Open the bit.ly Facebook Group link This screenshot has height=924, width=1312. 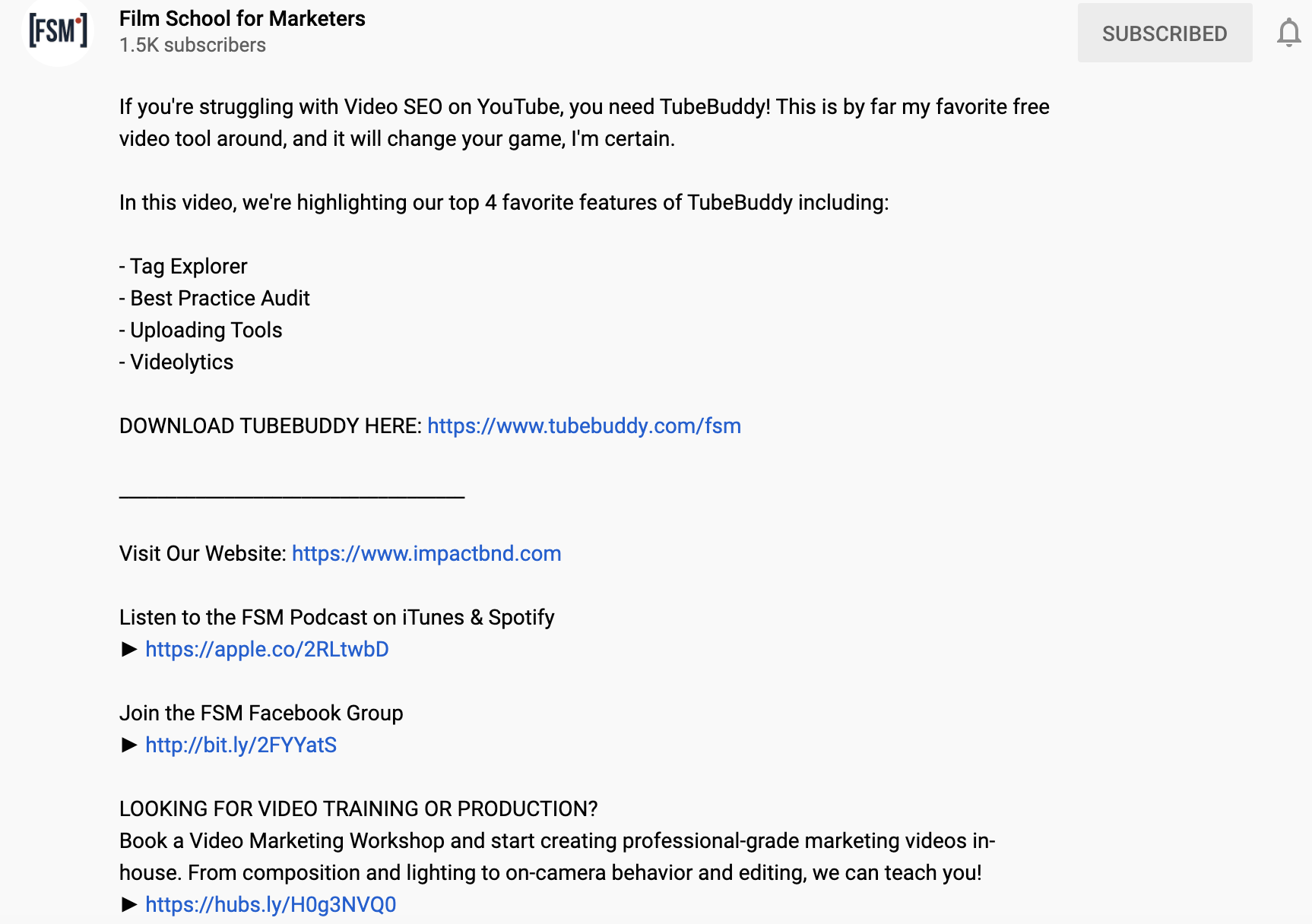pos(241,745)
